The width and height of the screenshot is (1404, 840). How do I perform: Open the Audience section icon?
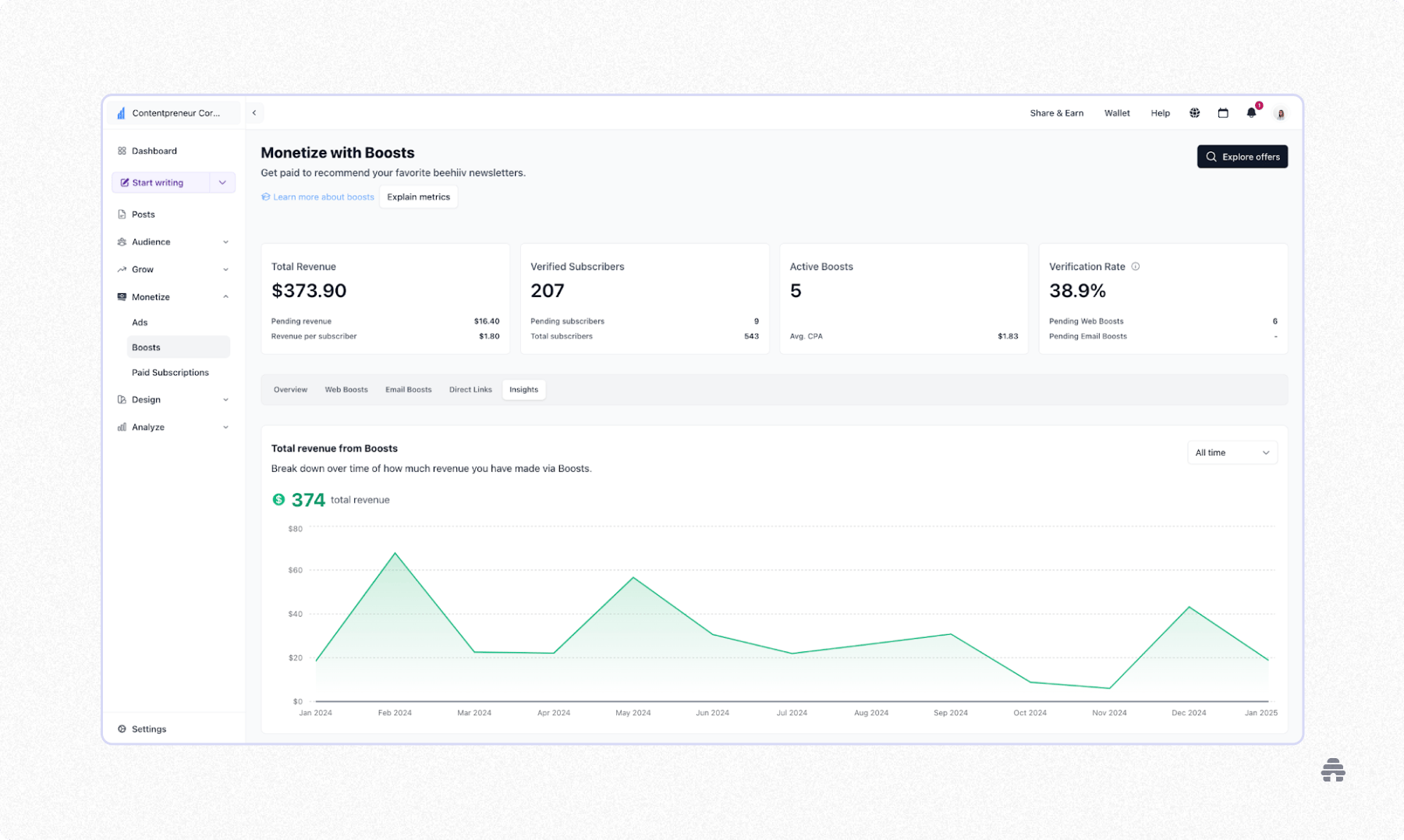coord(122,242)
